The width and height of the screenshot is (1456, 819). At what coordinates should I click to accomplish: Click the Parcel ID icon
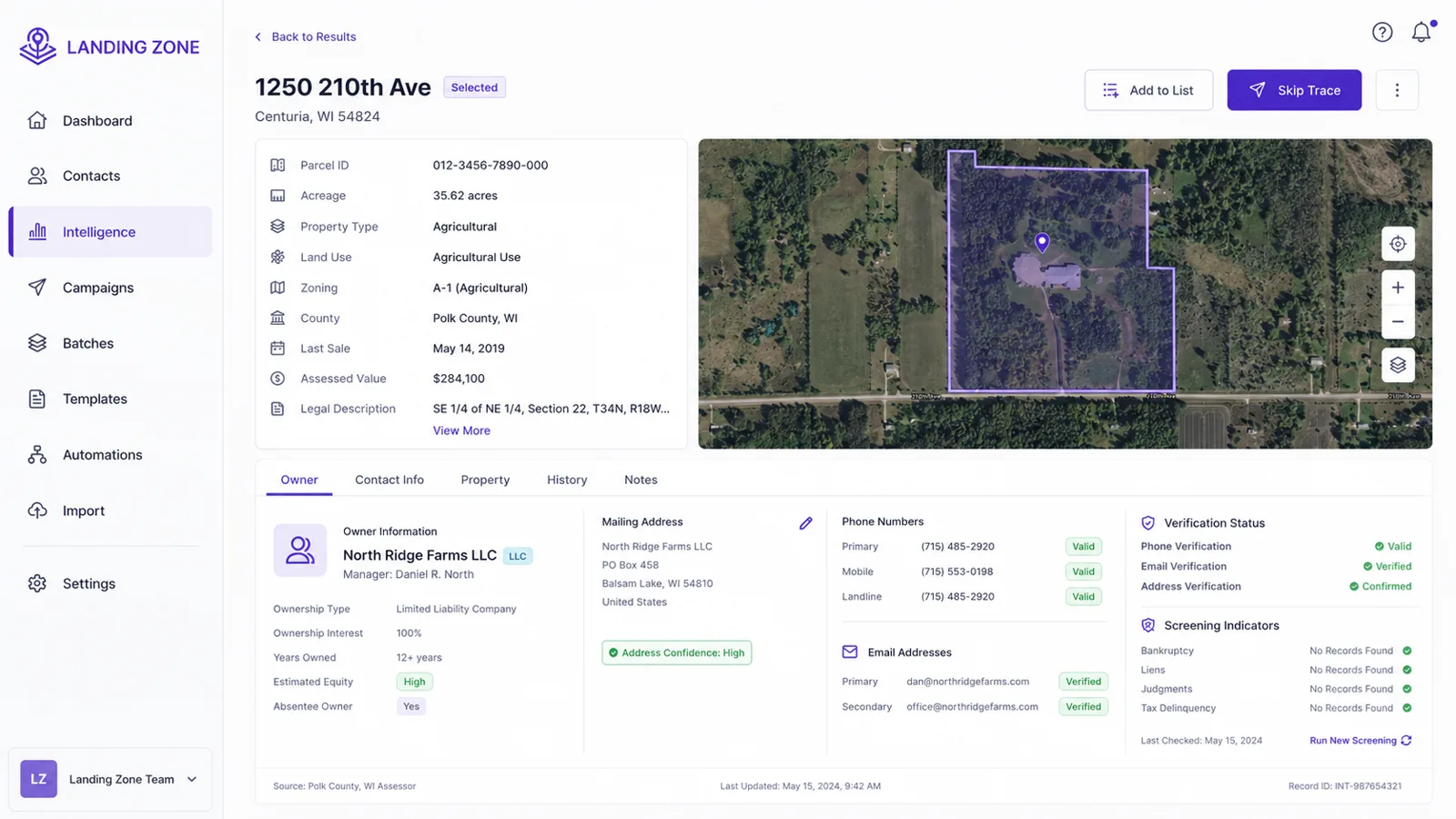tap(278, 166)
